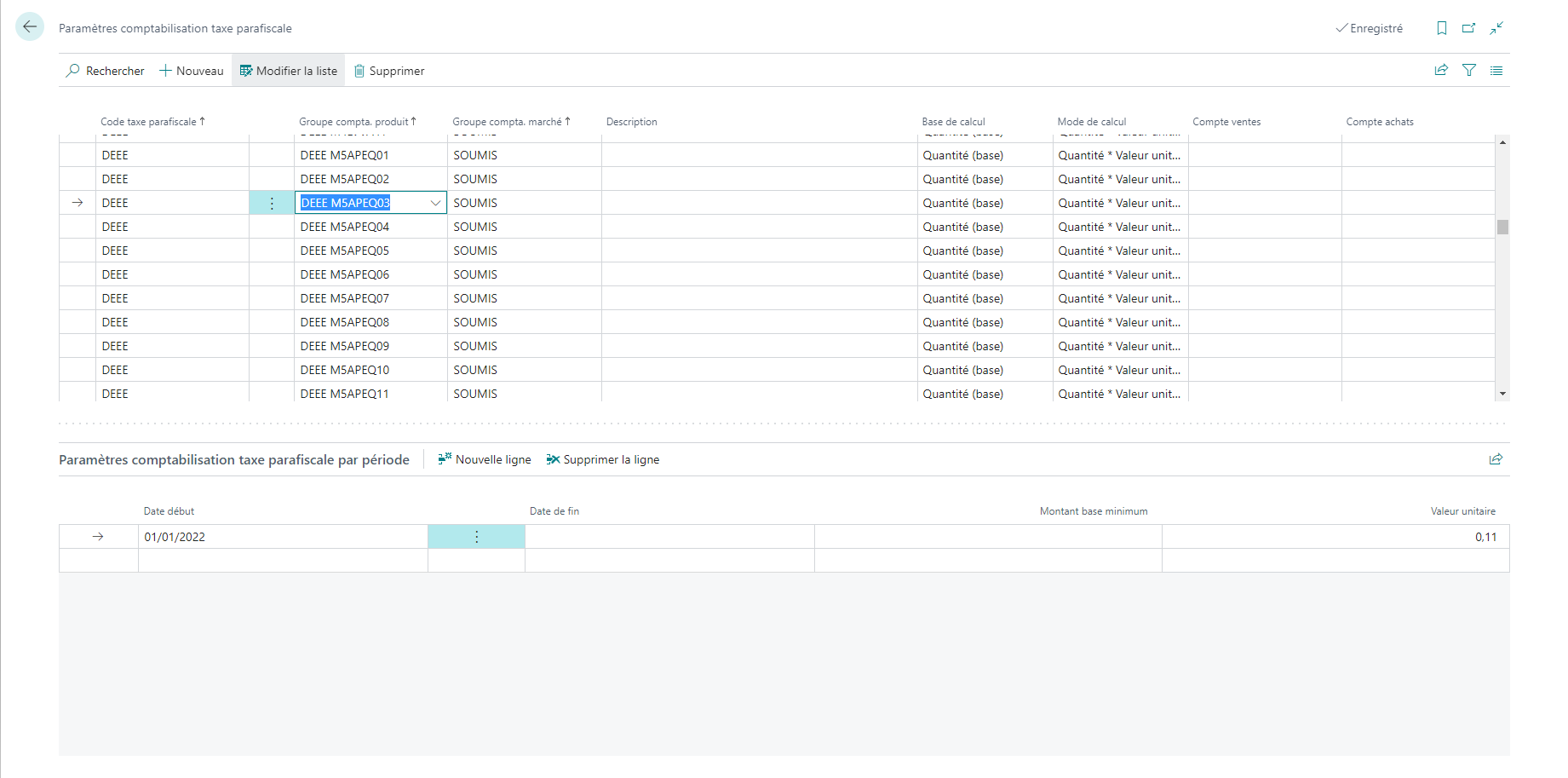This screenshot has width=1568, height=778.
Task: Add a Nouvelle ligne in the period section
Action: pyautogui.click(x=485, y=459)
